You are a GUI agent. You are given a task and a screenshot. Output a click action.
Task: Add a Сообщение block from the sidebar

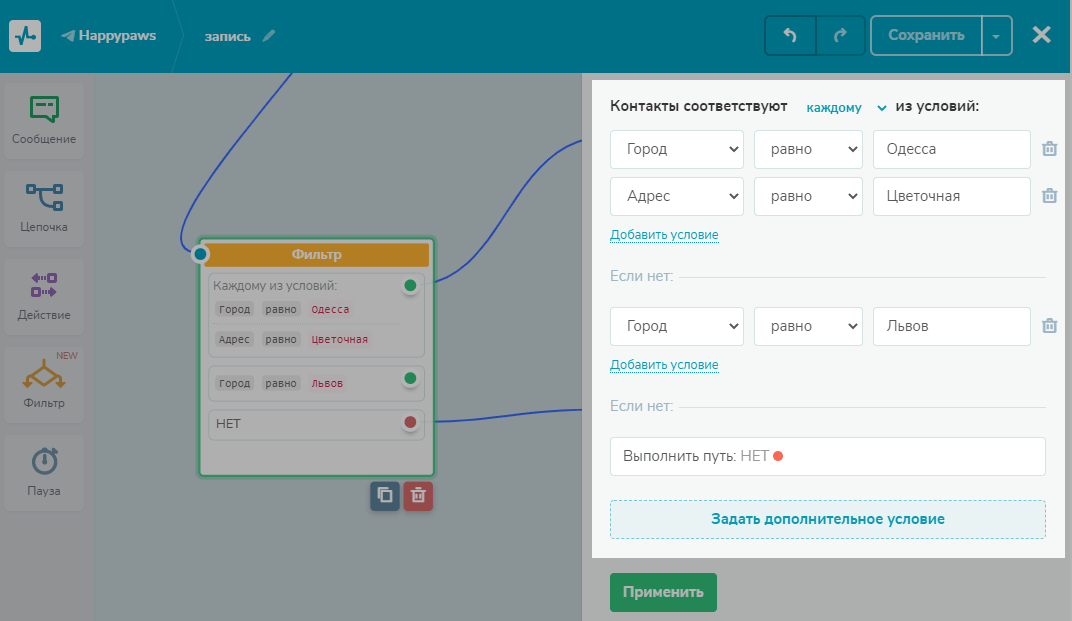44,121
